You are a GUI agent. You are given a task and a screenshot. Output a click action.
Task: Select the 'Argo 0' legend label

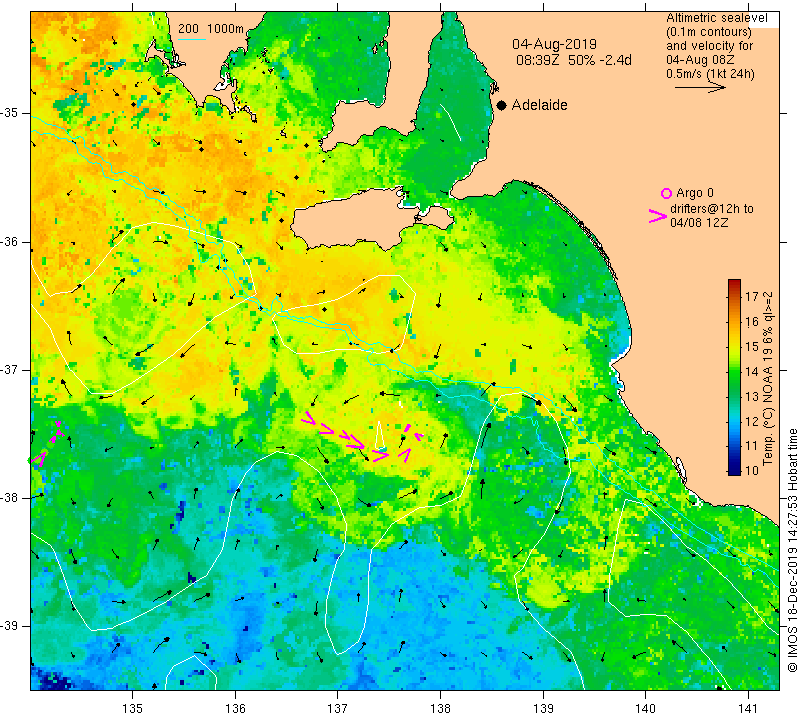[x=694, y=193]
